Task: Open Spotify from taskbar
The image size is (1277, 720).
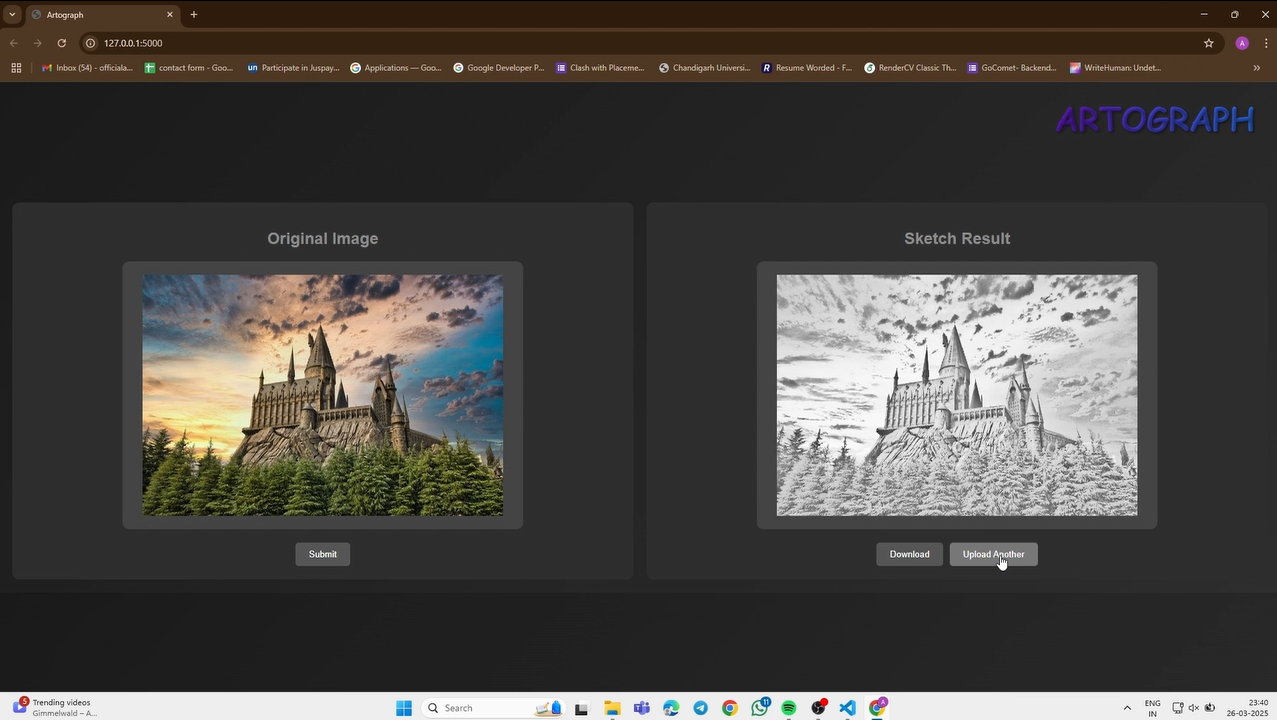Action: [x=789, y=708]
